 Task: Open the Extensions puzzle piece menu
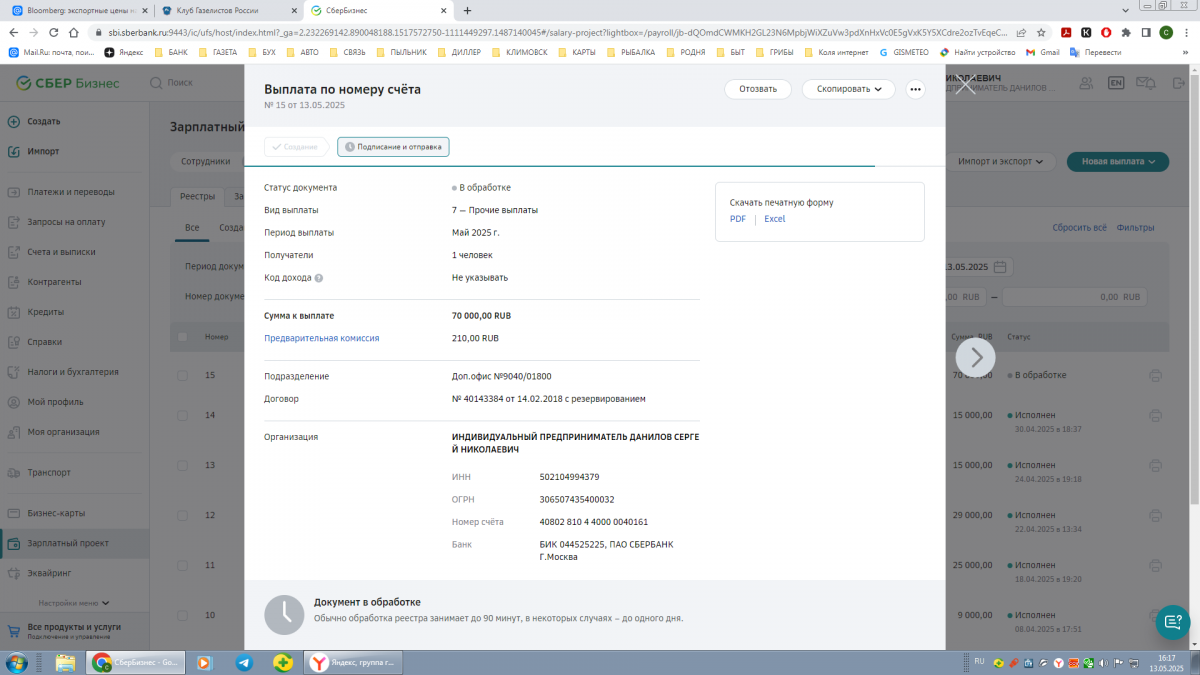pyautogui.click(x=1126, y=32)
